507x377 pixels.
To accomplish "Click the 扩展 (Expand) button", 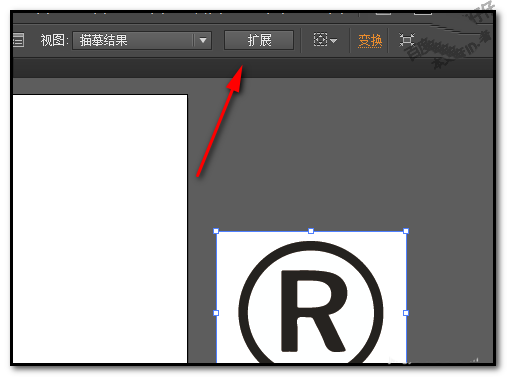I will pos(259,40).
